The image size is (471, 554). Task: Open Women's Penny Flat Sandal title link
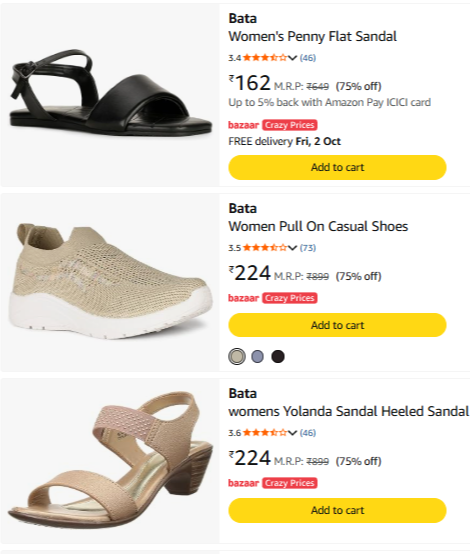pos(312,36)
